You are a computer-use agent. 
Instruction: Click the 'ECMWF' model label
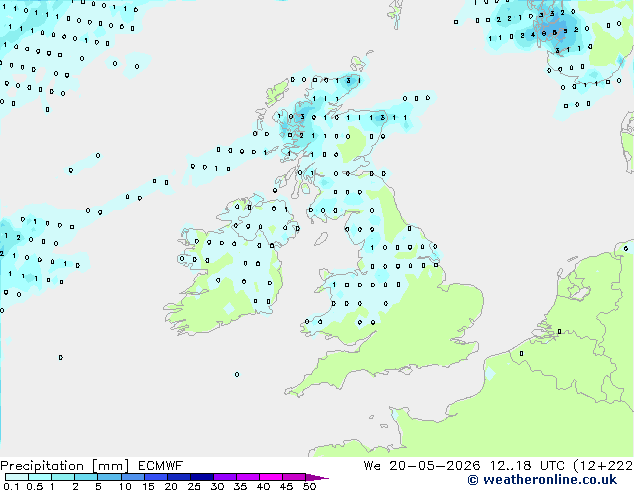(161, 466)
